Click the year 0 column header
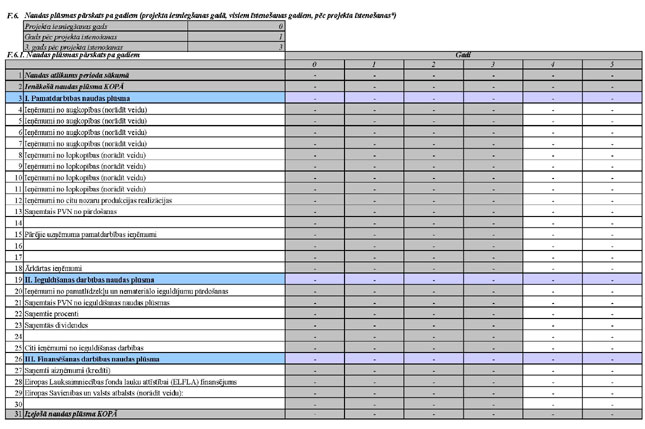The height and width of the screenshot is (429, 645). pos(314,65)
